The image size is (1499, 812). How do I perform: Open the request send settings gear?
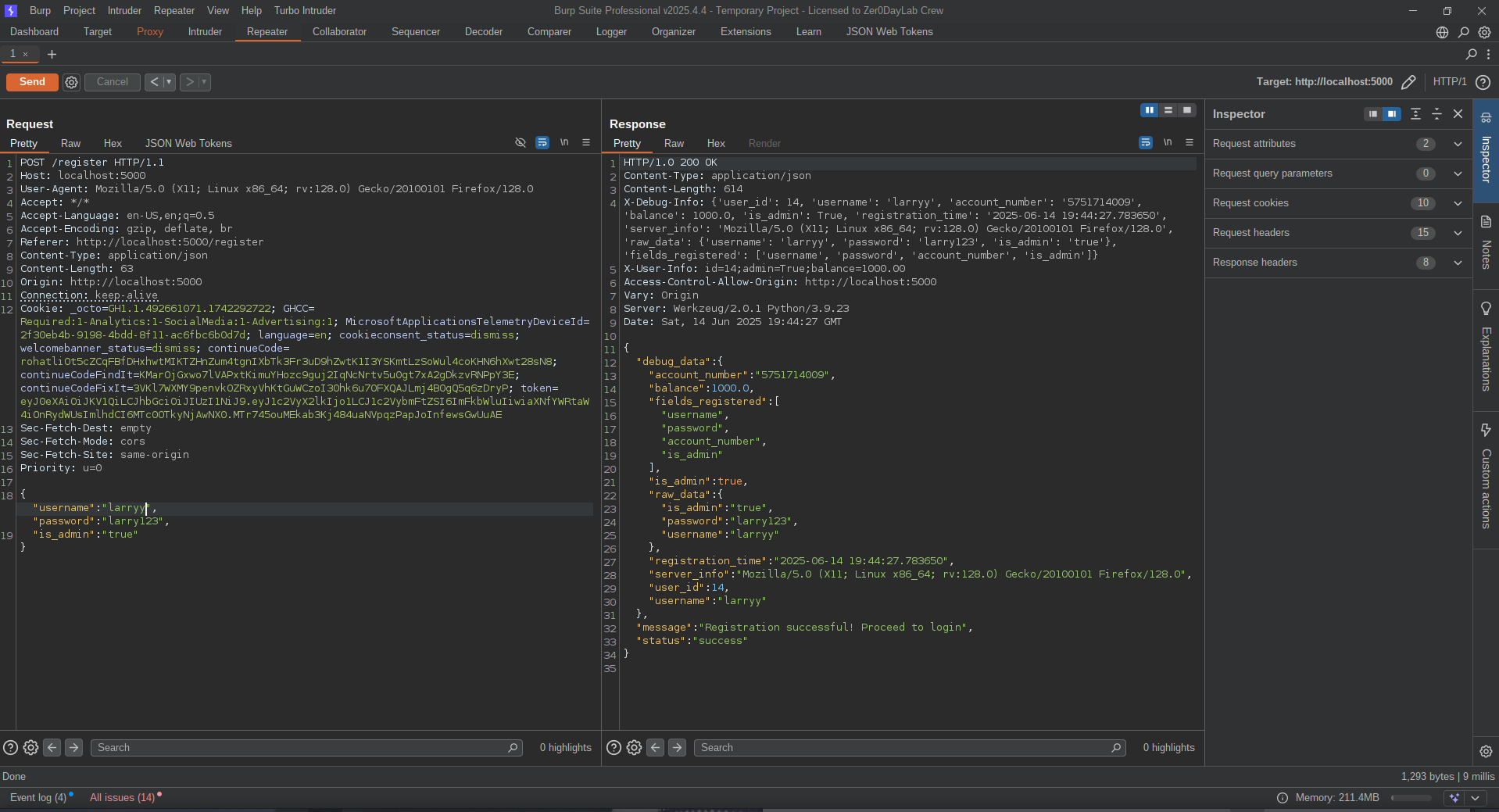(71, 82)
